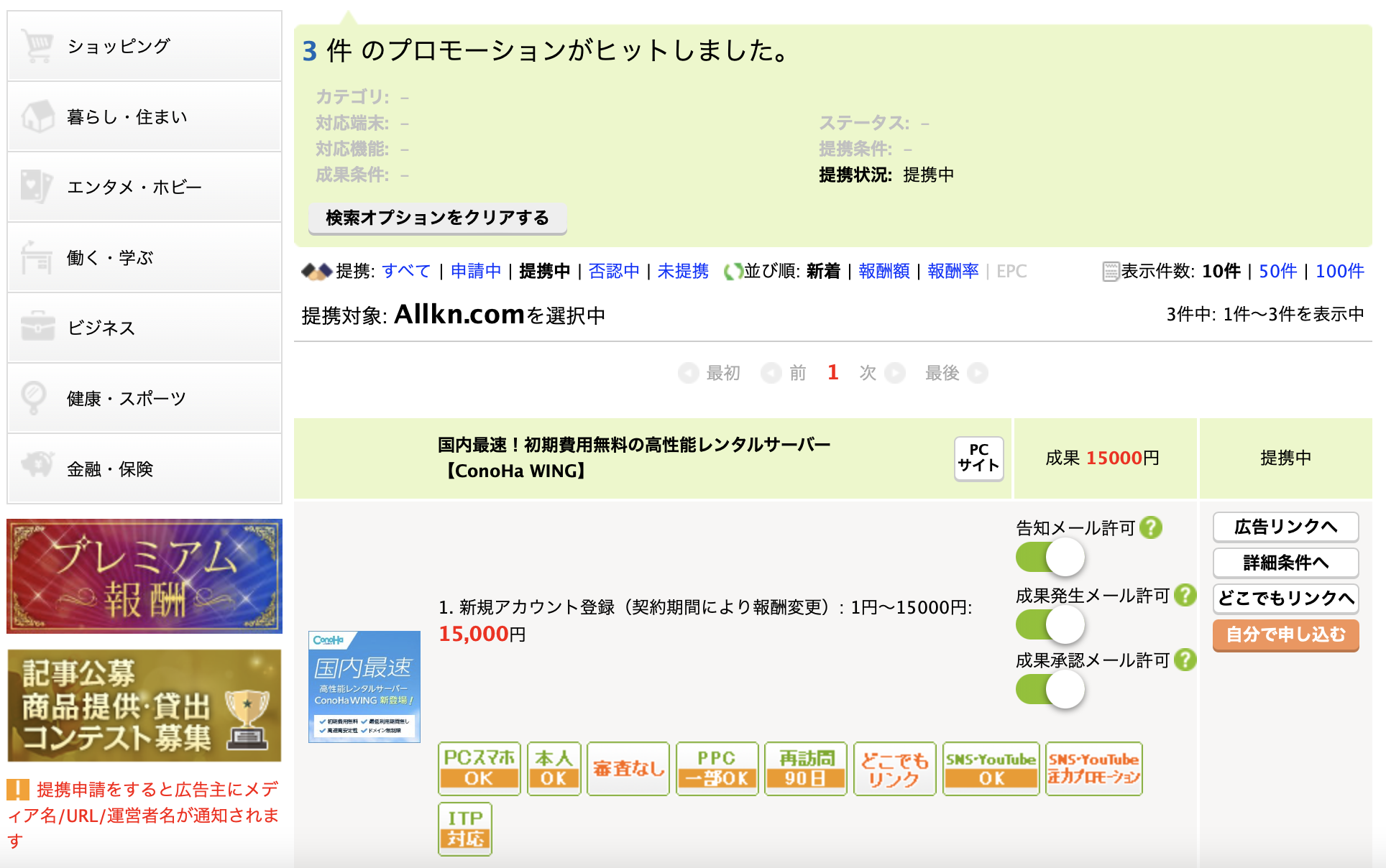1386x868 pixels.
Task: Click the どこでもリンク badge icon
Action: pos(895,768)
